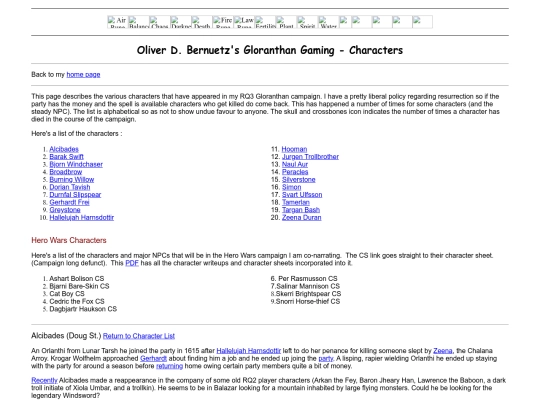Click 'Salinar Mannison CS' entry
Screen dimensions: 540x405
[308, 286]
